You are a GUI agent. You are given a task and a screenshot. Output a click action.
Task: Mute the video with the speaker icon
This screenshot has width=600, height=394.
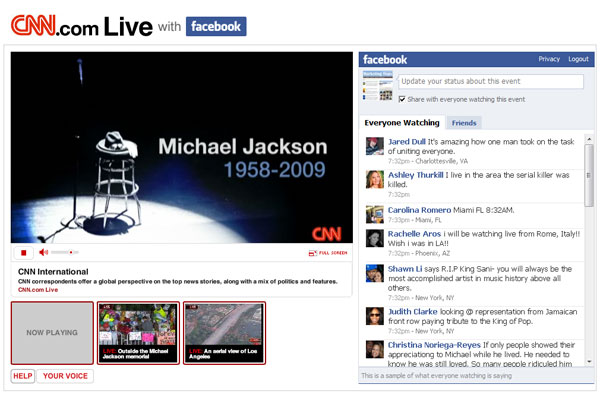(x=44, y=252)
